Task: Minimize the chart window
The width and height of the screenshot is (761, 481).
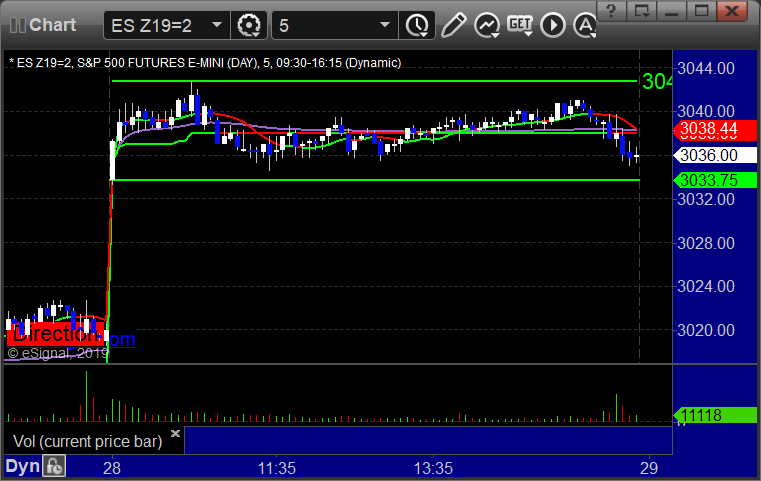Action: (672, 10)
